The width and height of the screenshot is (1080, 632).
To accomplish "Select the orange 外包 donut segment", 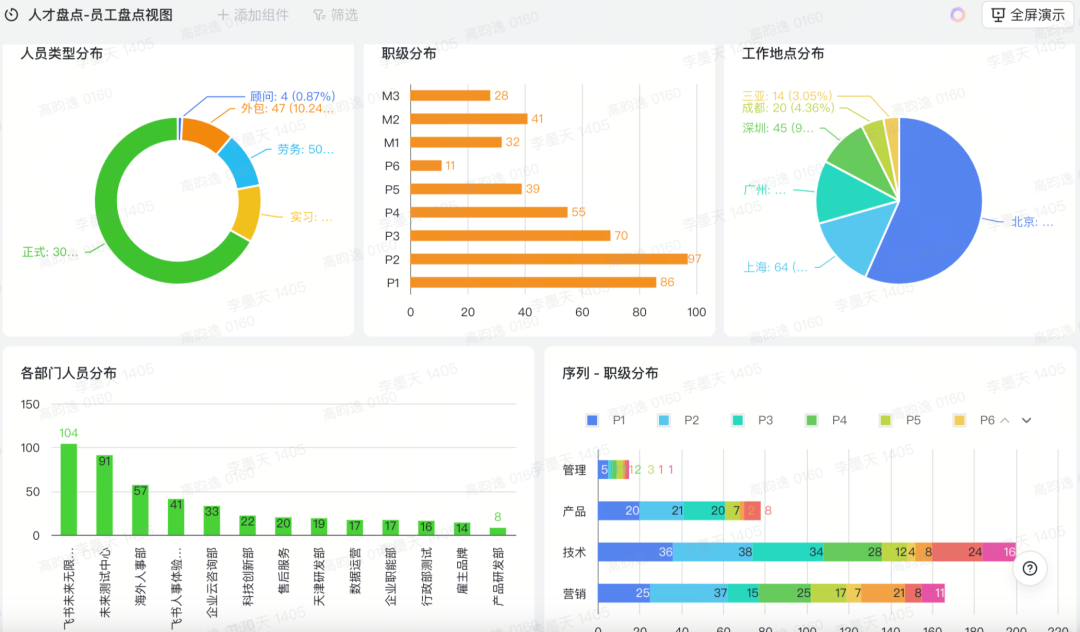I will point(205,134).
